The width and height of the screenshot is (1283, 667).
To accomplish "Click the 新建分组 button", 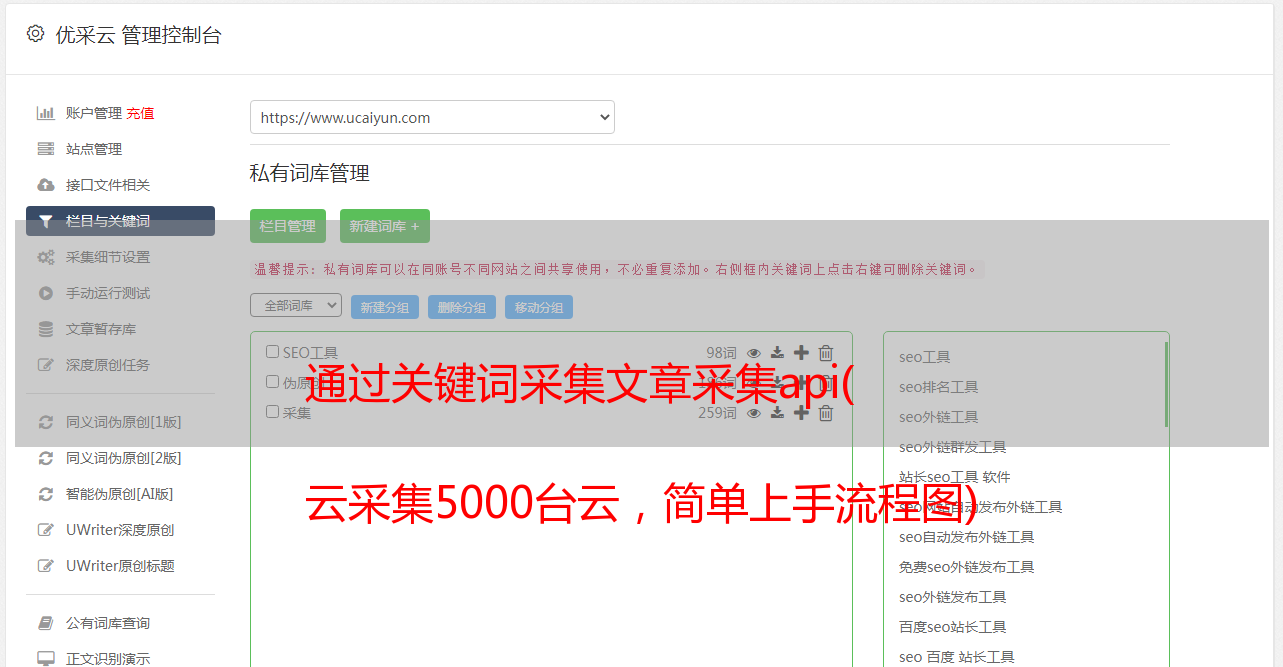I will click(x=385, y=307).
